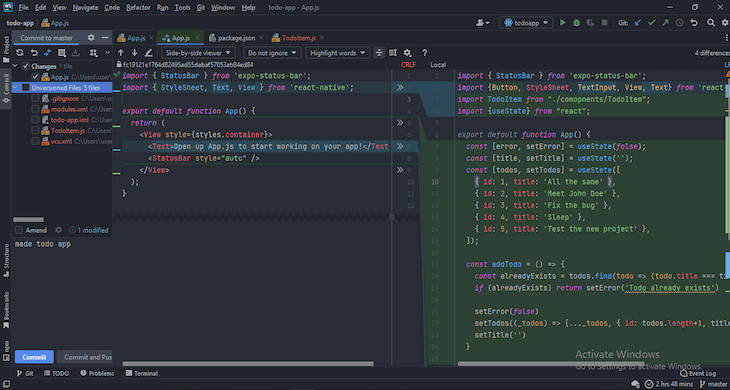This screenshot has width=730, height=390.
Task: Open the Terminal tool window
Action: (142, 373)
